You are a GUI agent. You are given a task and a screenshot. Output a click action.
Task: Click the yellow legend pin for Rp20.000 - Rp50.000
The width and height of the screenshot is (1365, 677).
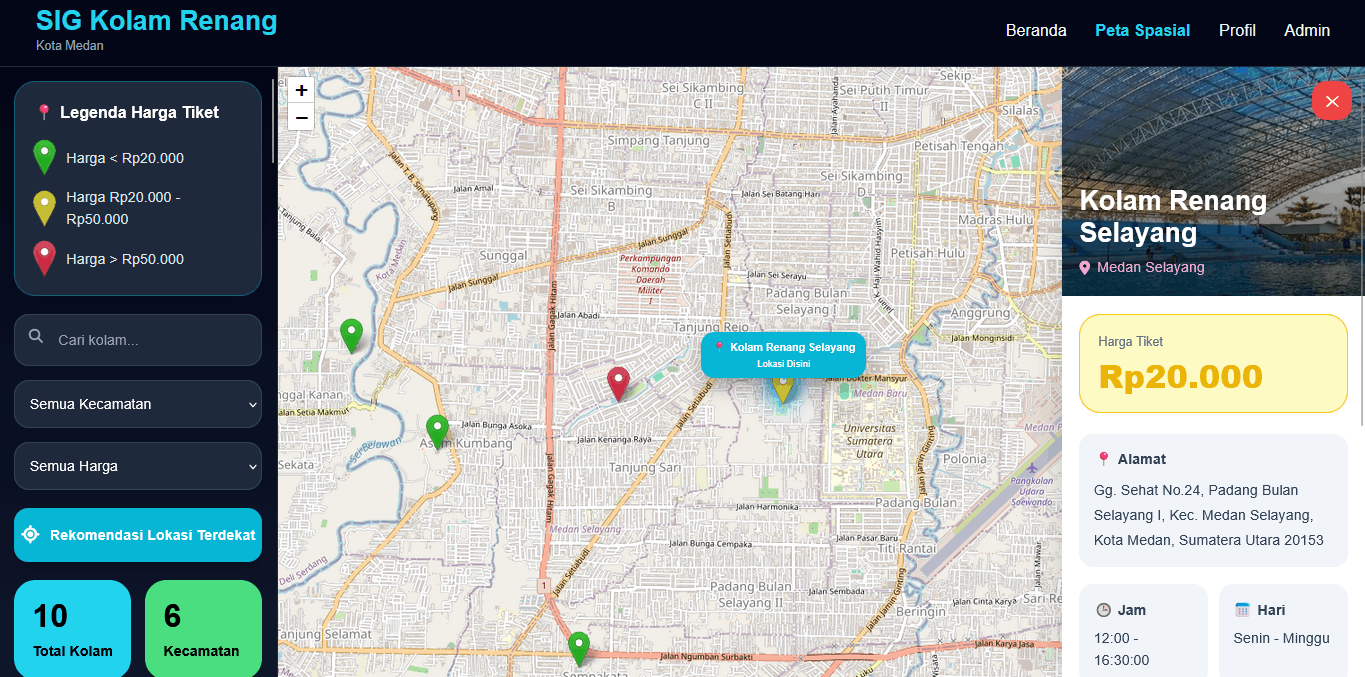click(x=44, y=208)
